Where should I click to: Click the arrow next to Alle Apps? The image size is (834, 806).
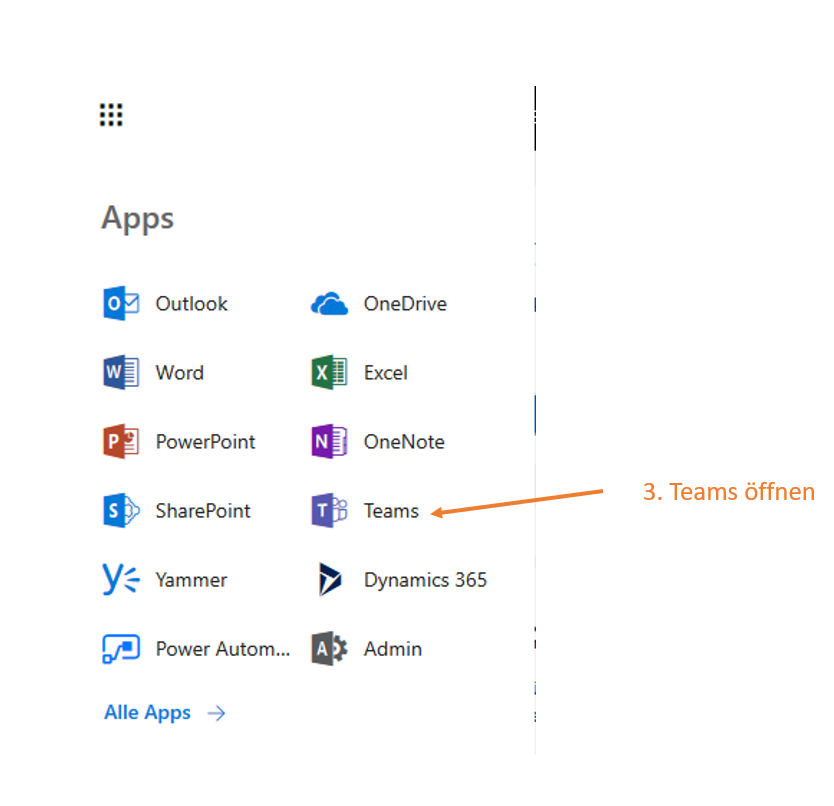tap(216, 713)
